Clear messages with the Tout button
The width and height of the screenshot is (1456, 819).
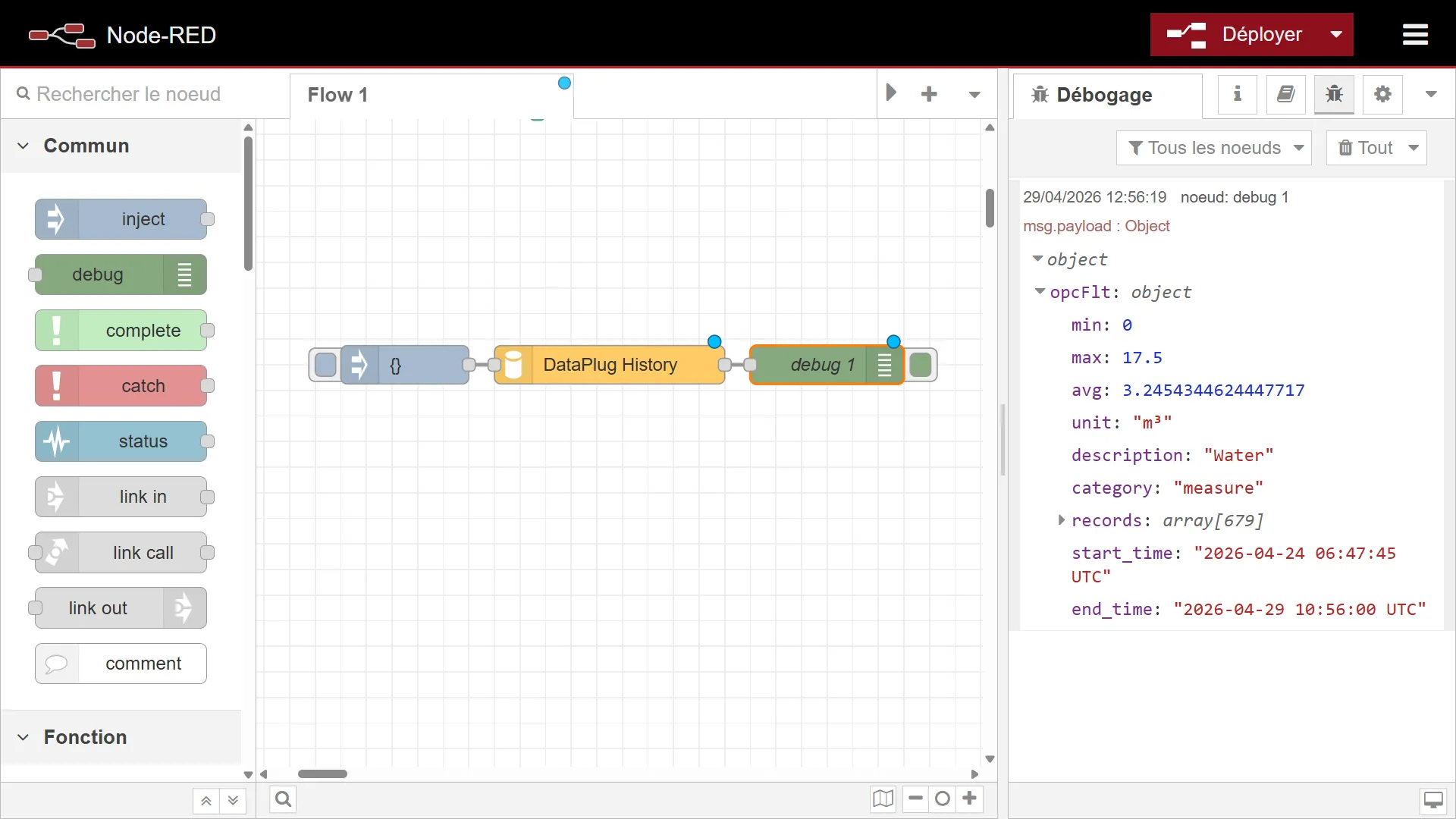coord(1366,148)
